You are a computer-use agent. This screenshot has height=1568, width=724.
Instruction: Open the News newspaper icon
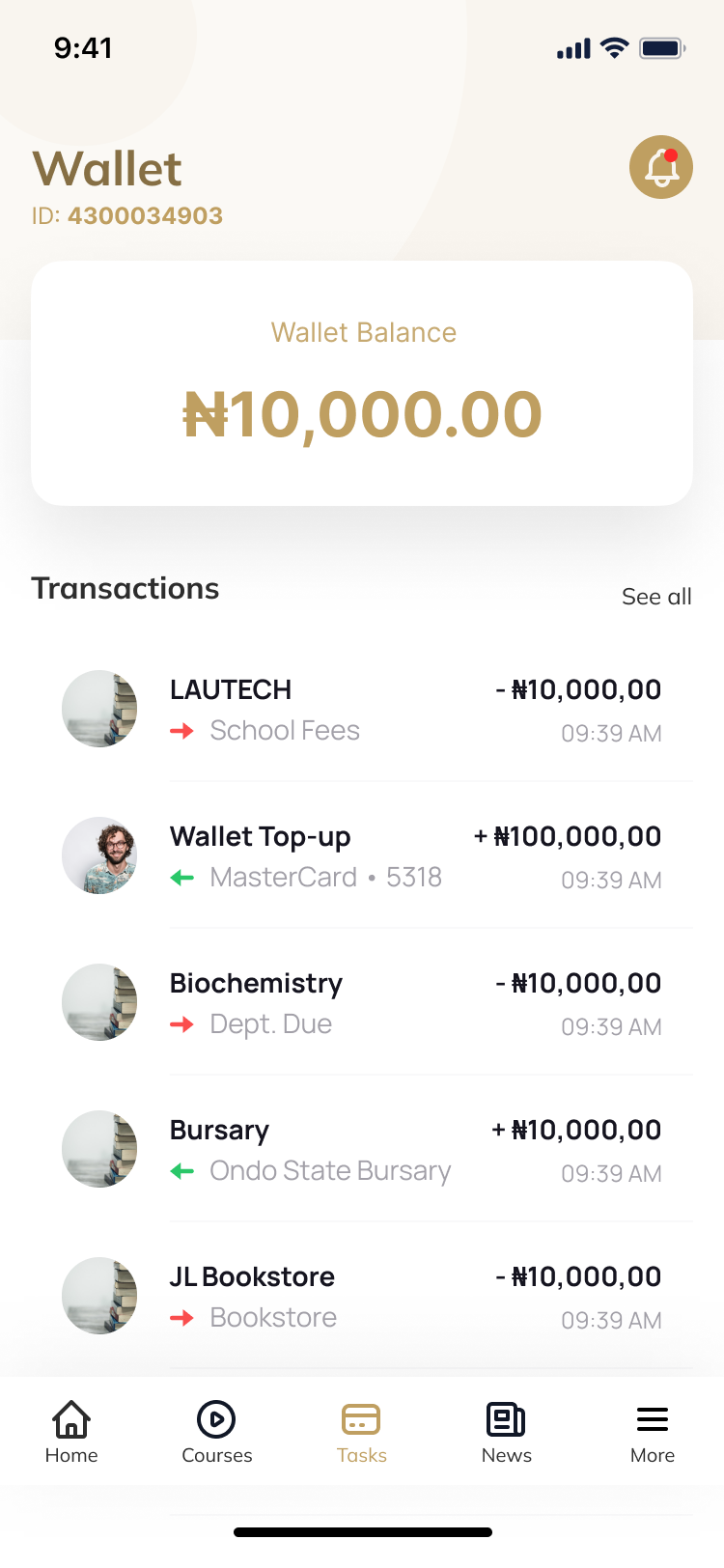[506, 1419]
